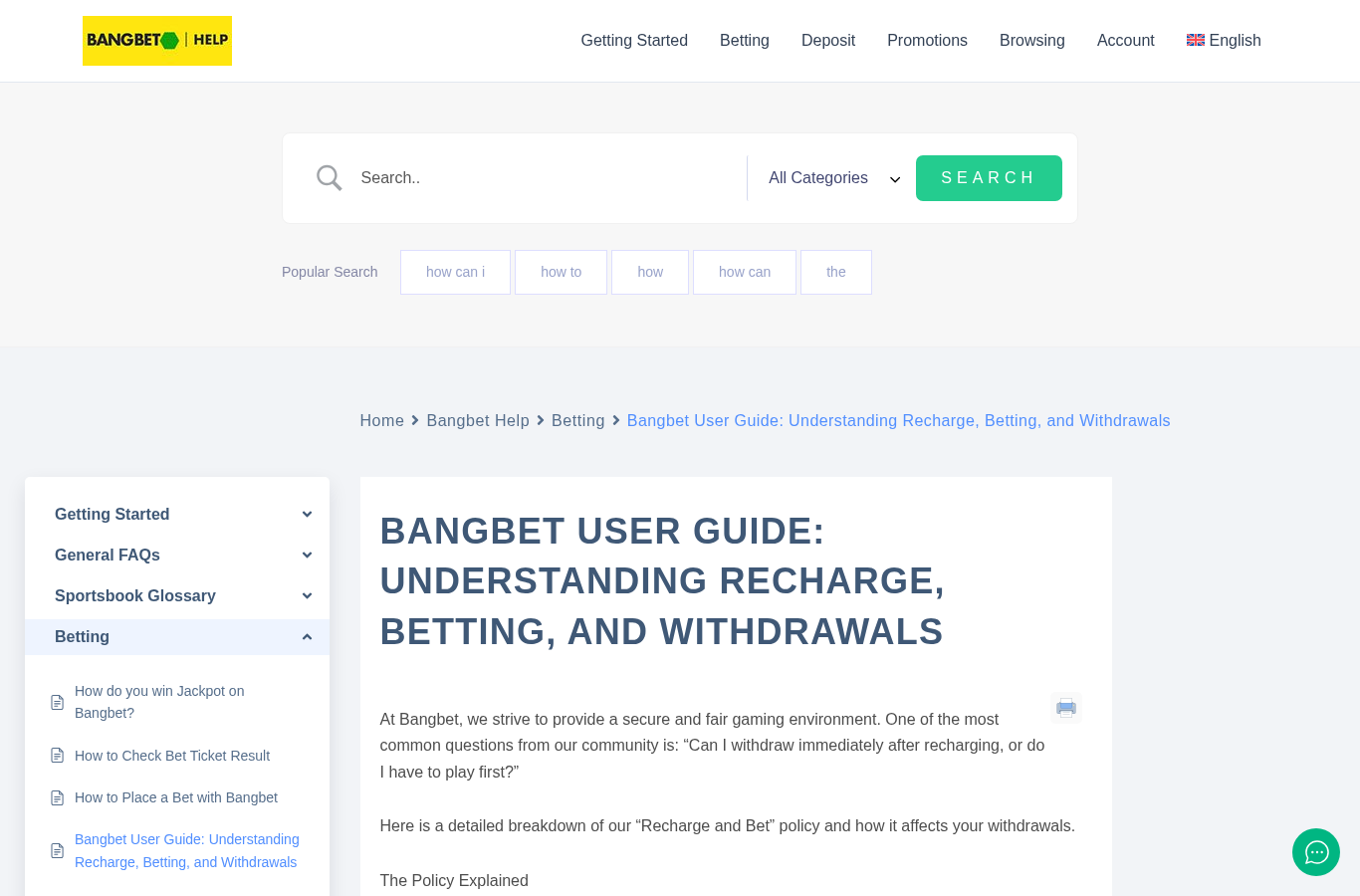Image resolution: width=1360 pixels, height=896 pixels.
Task: Open the live chat bubble
Action: pos(1316,852)
